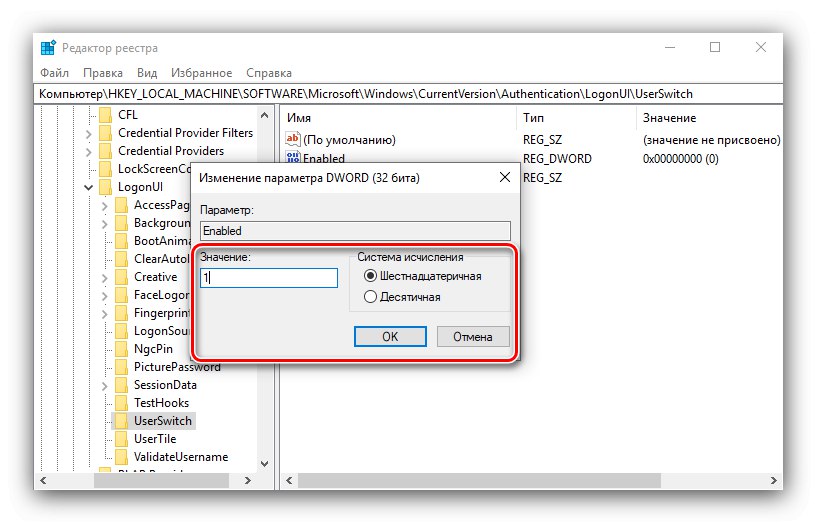Click the registry path address bar
This screenshot has width=816, height=523.
(x=409, y=94)
